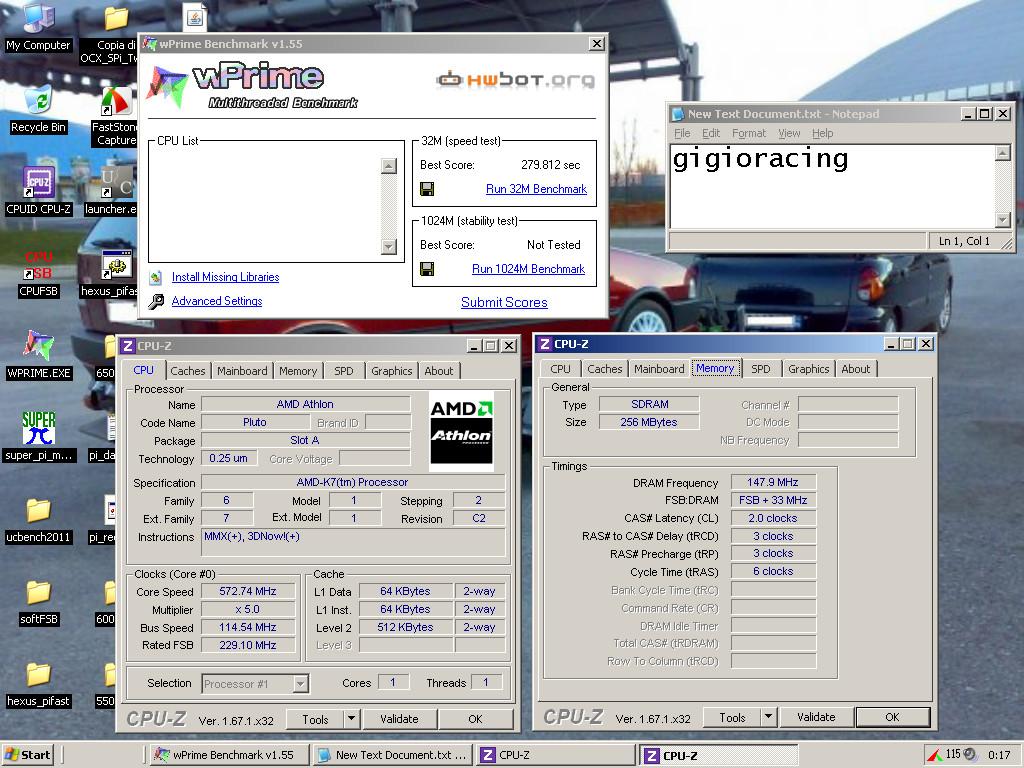Click the AMD Athlon logo in CPU-Z
1024x768 pixels.
[461, 431]
